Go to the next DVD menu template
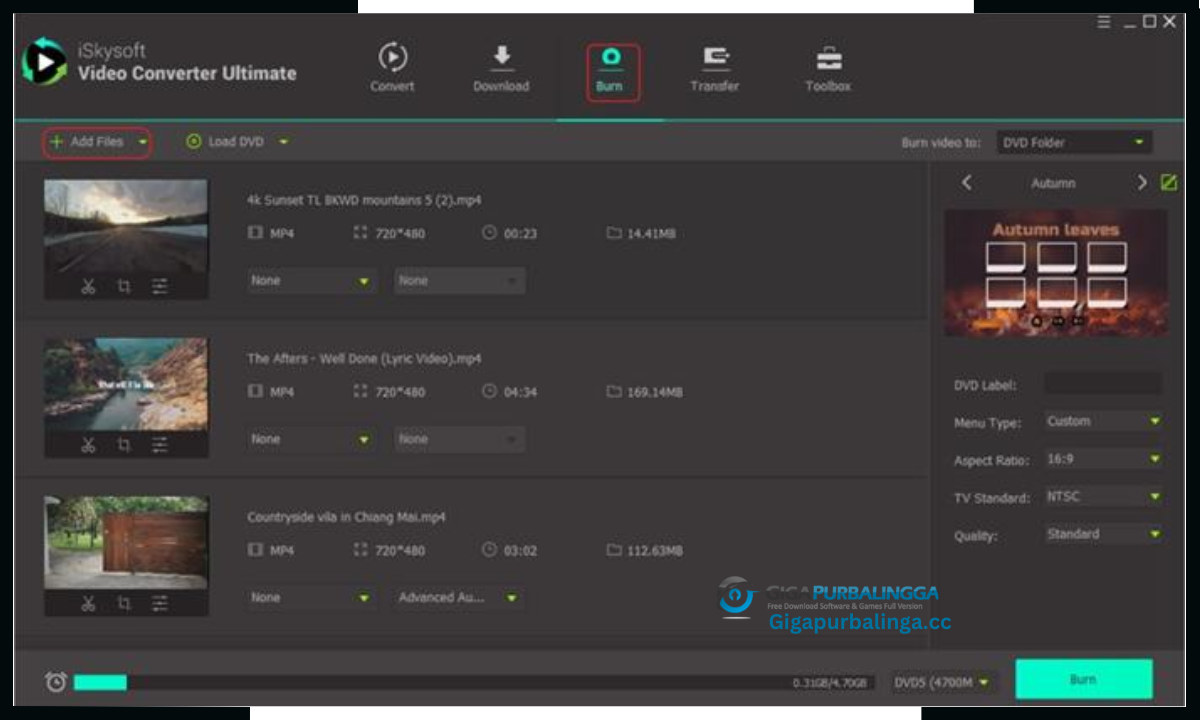 (1141, 183)
